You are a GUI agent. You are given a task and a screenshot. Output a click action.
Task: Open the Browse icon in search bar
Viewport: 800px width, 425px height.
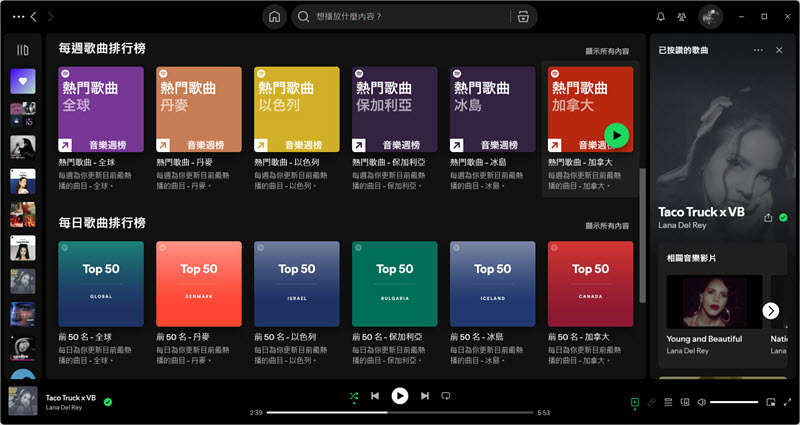(x=523, y=17)
